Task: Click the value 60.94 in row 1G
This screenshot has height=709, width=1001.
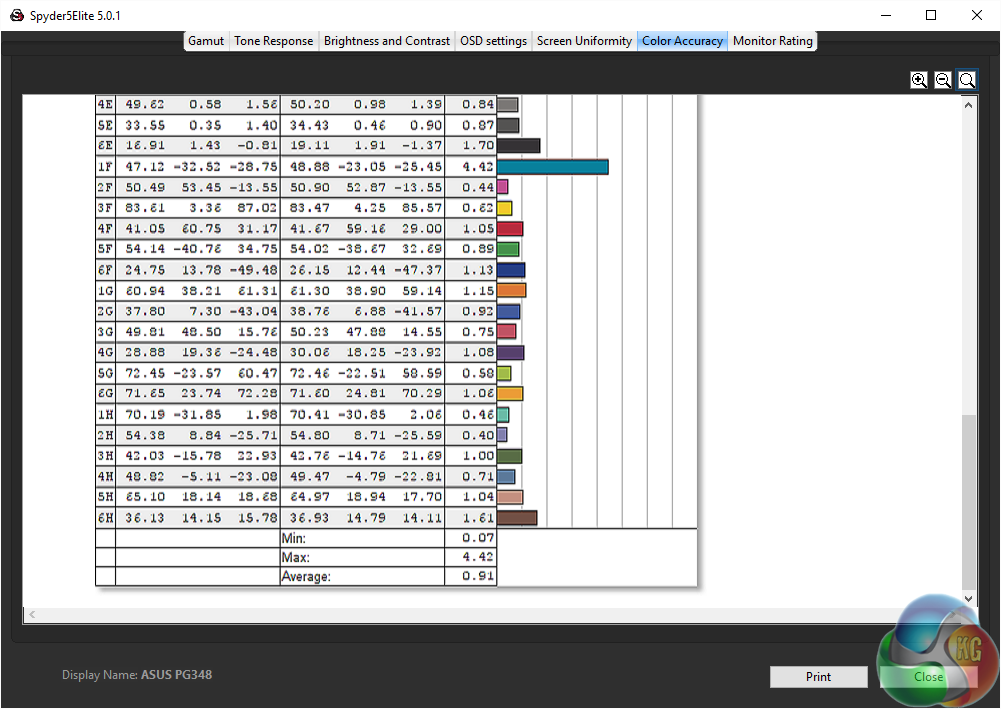Action: pos(145,290)
